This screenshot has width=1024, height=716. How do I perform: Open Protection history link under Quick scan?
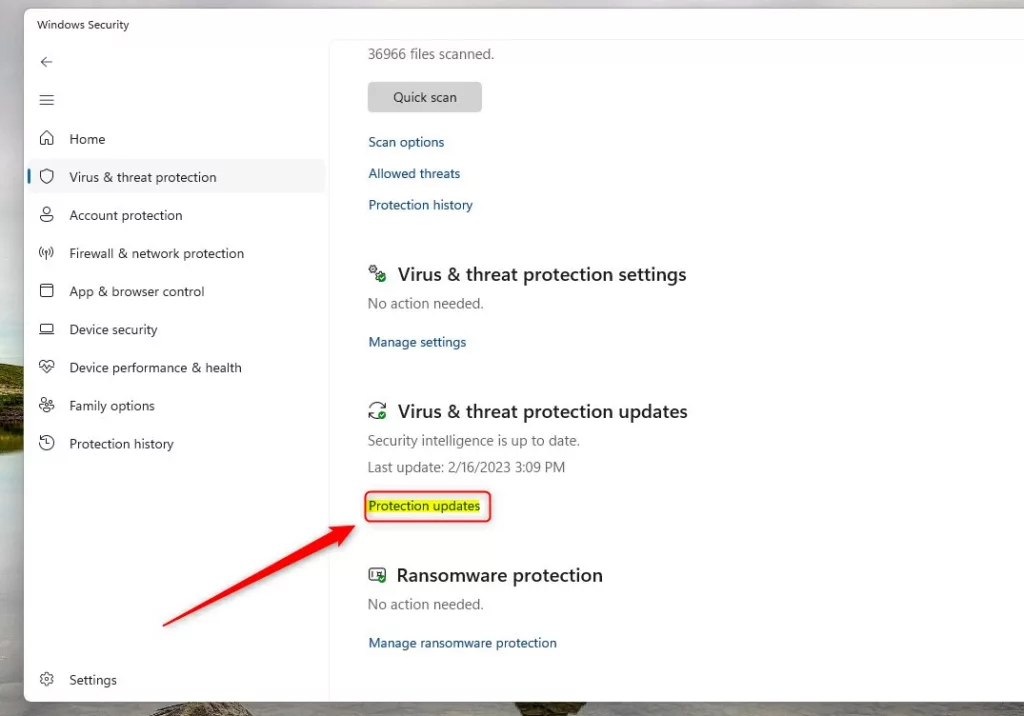[x=421, y=205]
